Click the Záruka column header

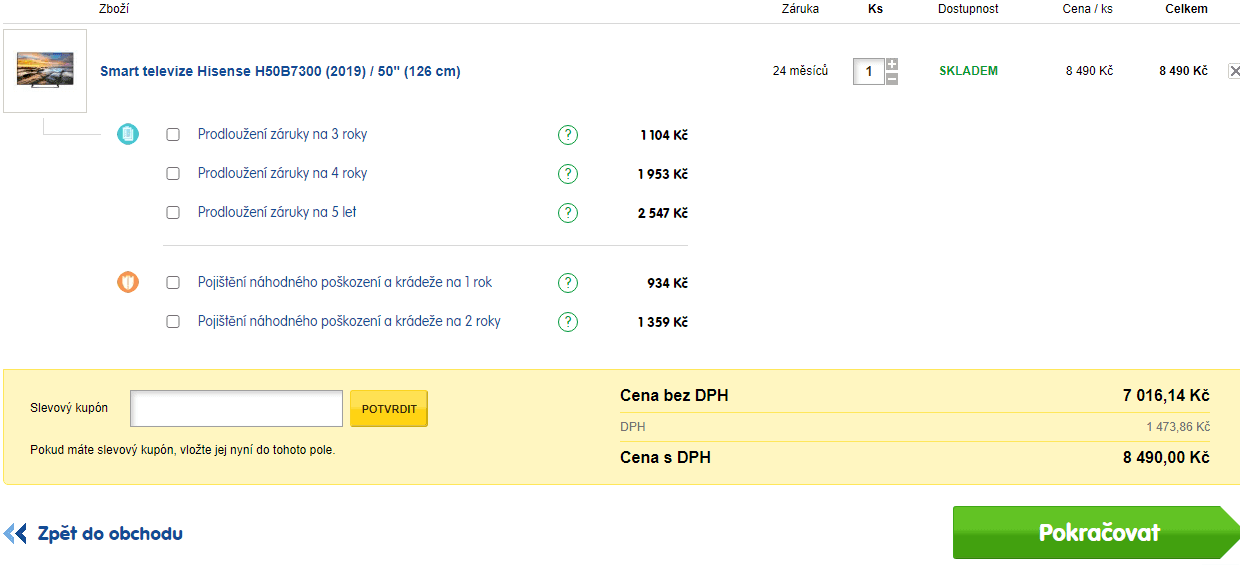(x=800, y=9)
